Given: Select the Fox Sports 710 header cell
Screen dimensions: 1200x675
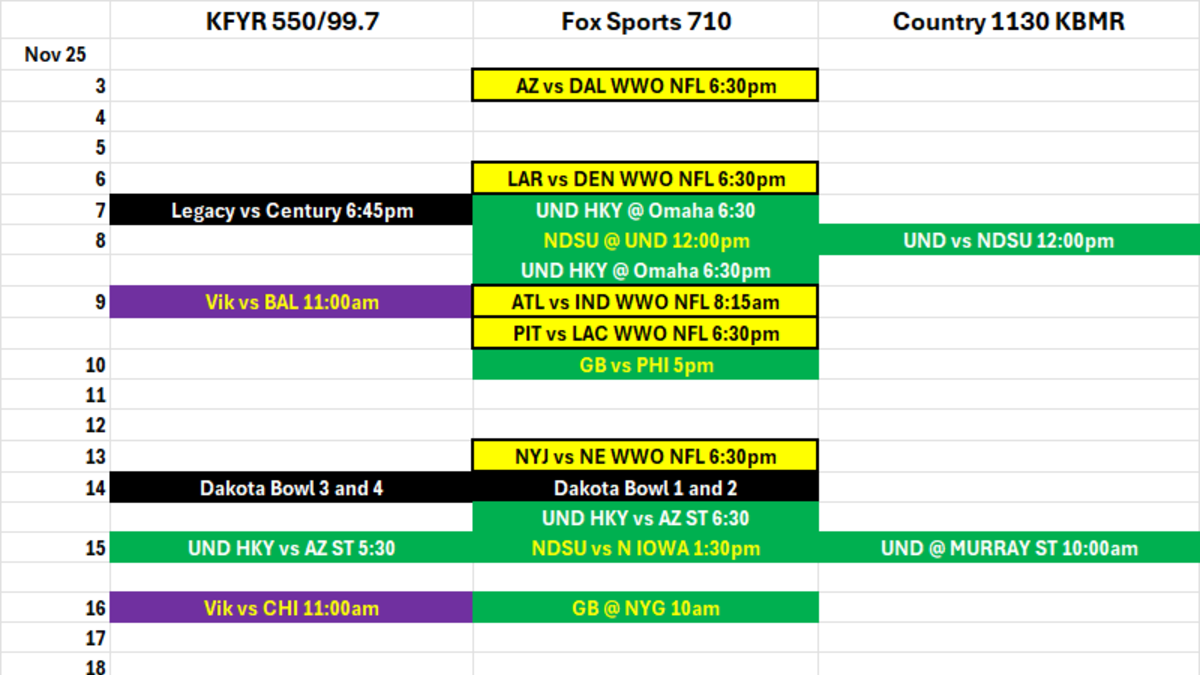Looking at the screenshot, I should (x=645, y=21).
